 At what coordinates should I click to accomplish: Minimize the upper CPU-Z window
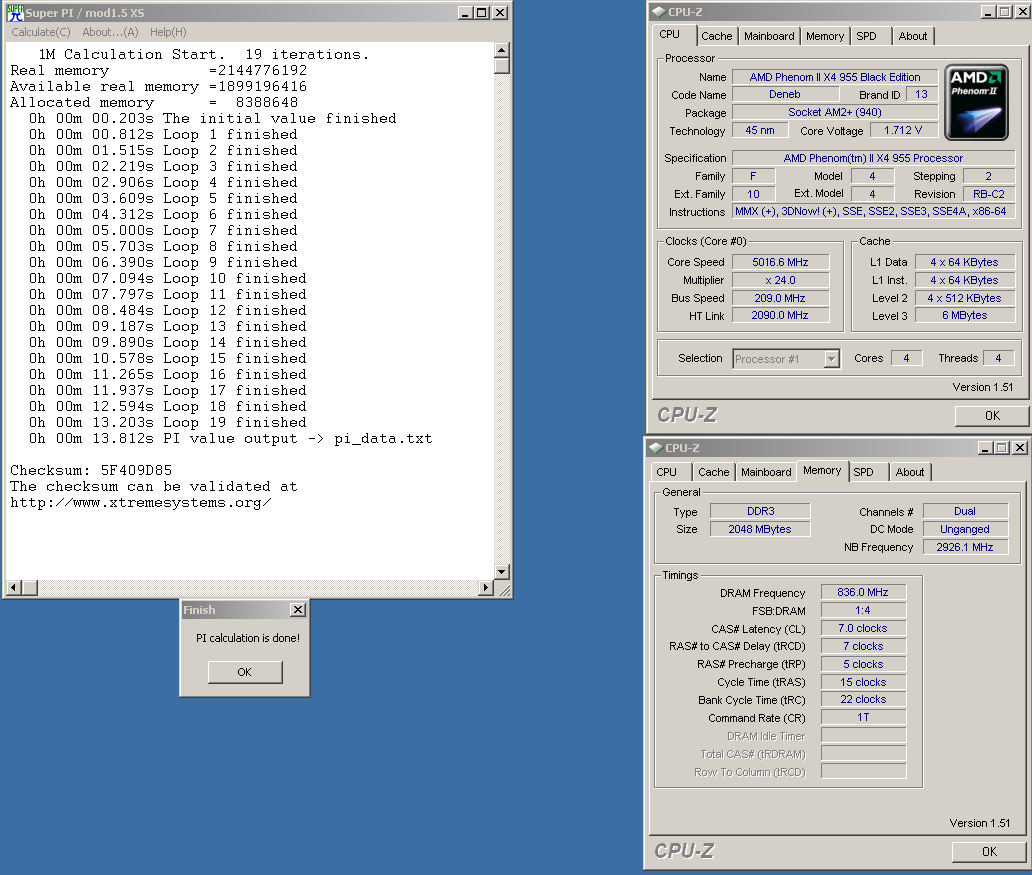tap(989, 12)
